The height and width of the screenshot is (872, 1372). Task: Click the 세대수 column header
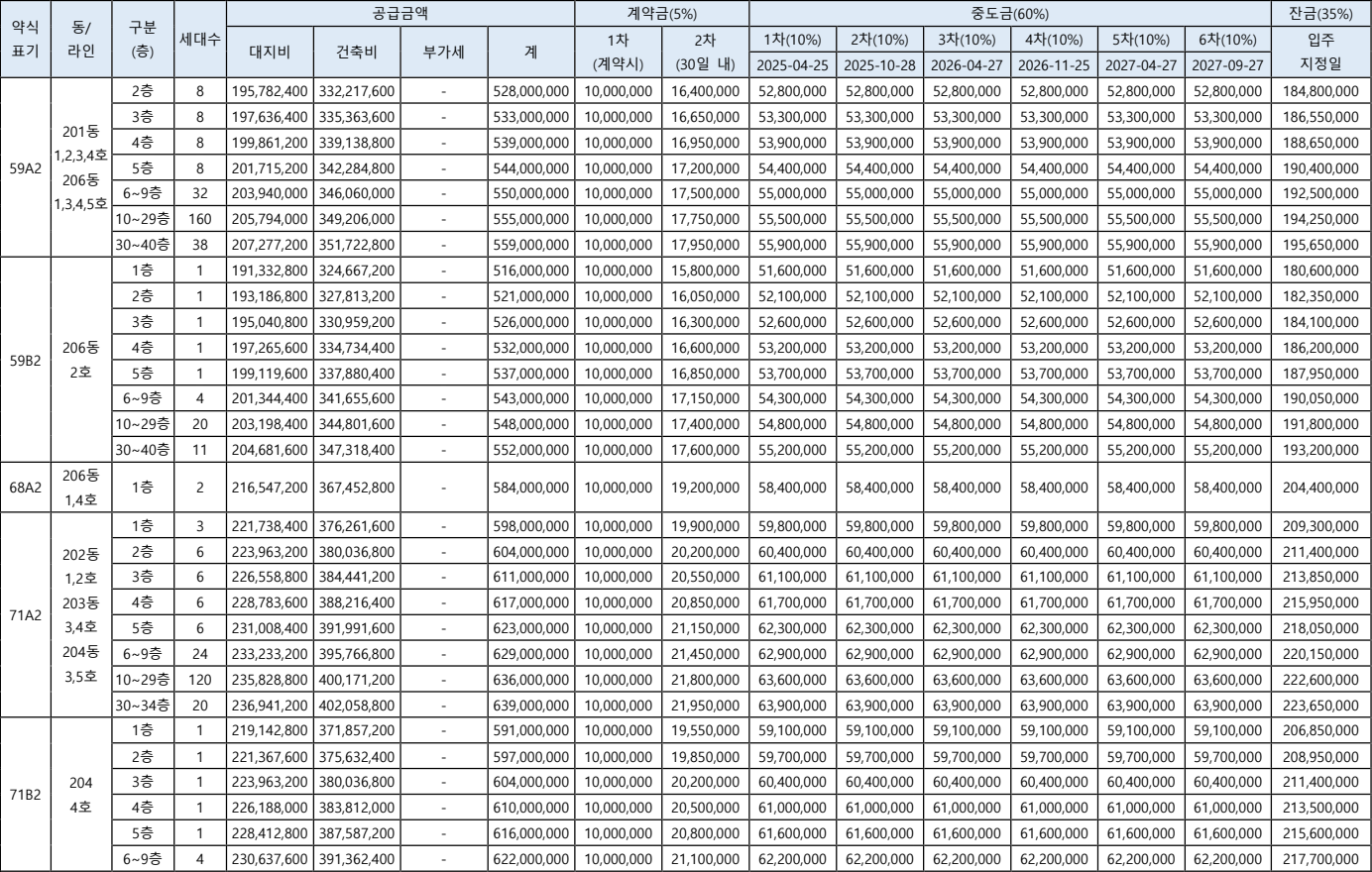(x=200, y=40)
